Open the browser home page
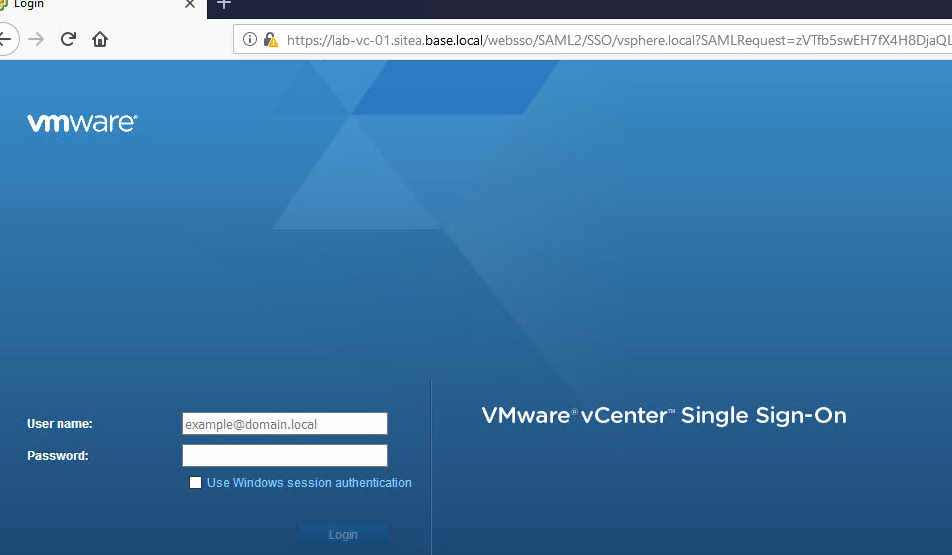This screenshot has width=952, height=555. click(x=100, y=40)
